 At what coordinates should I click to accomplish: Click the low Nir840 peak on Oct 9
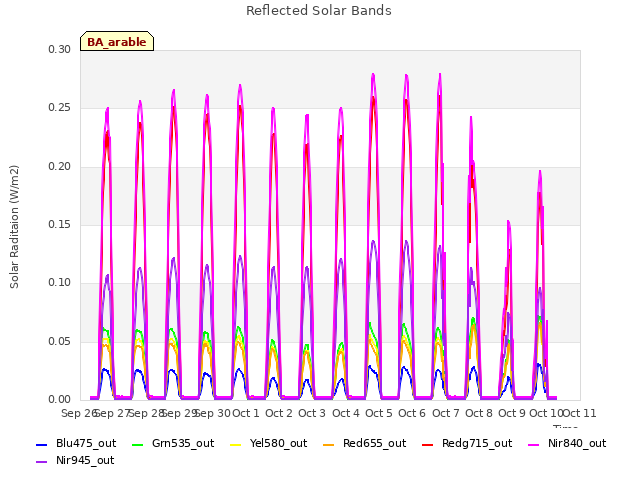(x=509, y=222)
